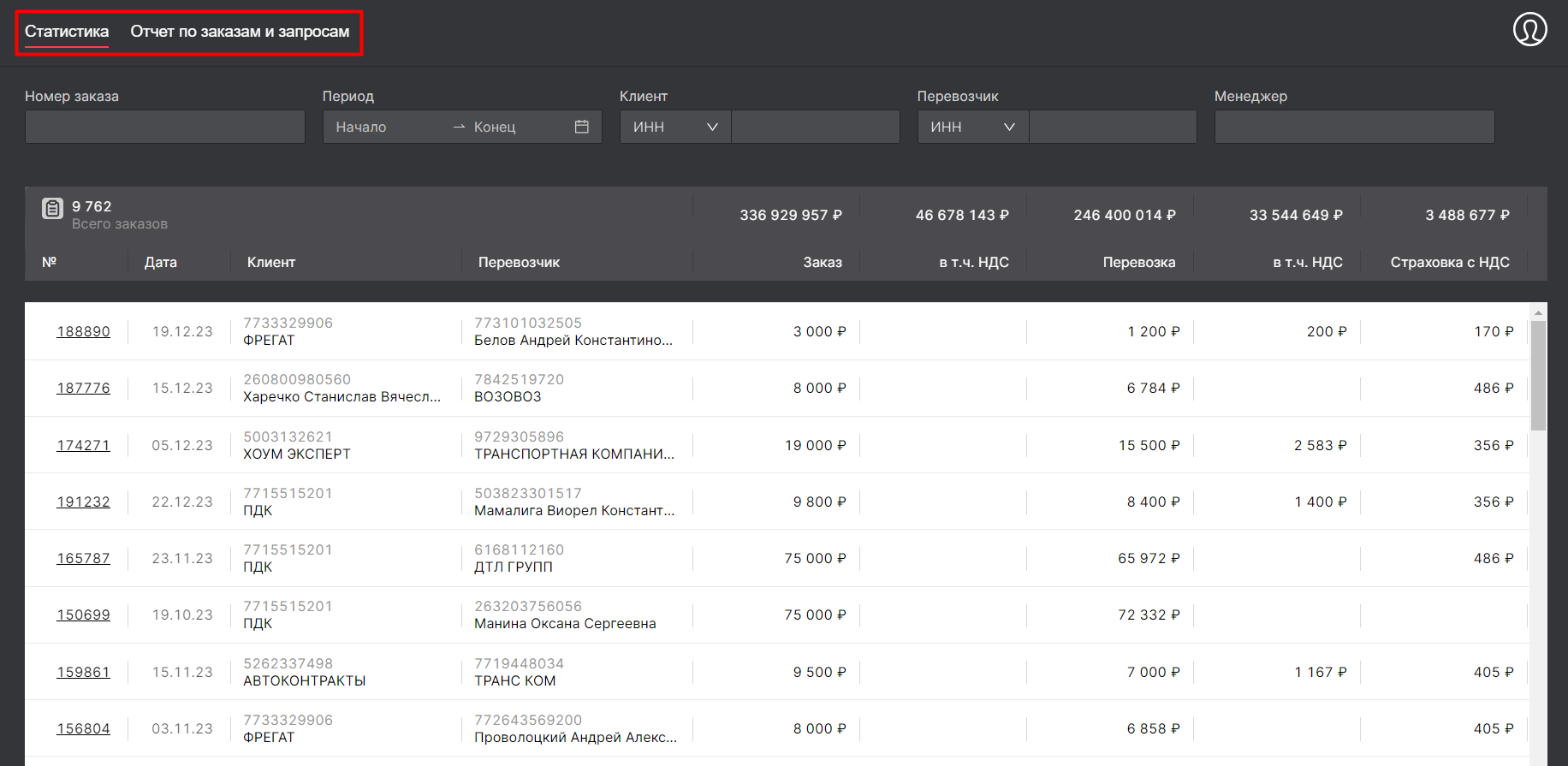
Task: Select carrier Мамалига Виорел cell
Action: pyautogui.click(x=574, y=502)
